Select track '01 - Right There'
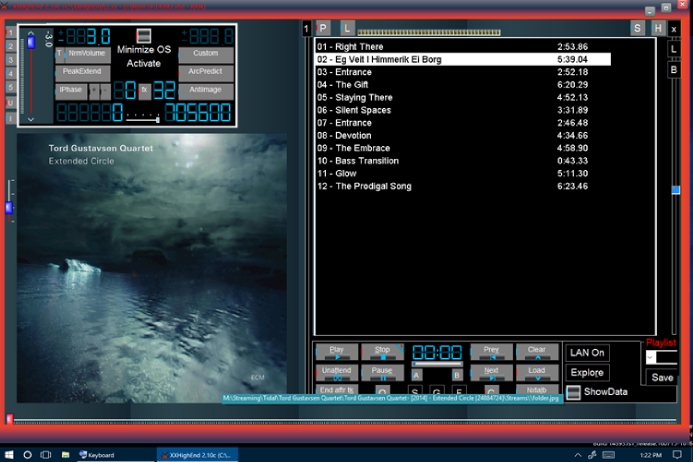Viewport: 693px width, 462px height. 463,47
